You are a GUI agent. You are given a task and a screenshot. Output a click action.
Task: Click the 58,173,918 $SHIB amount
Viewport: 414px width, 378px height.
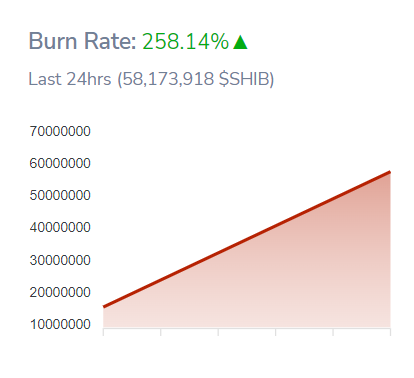click(196, 80)
